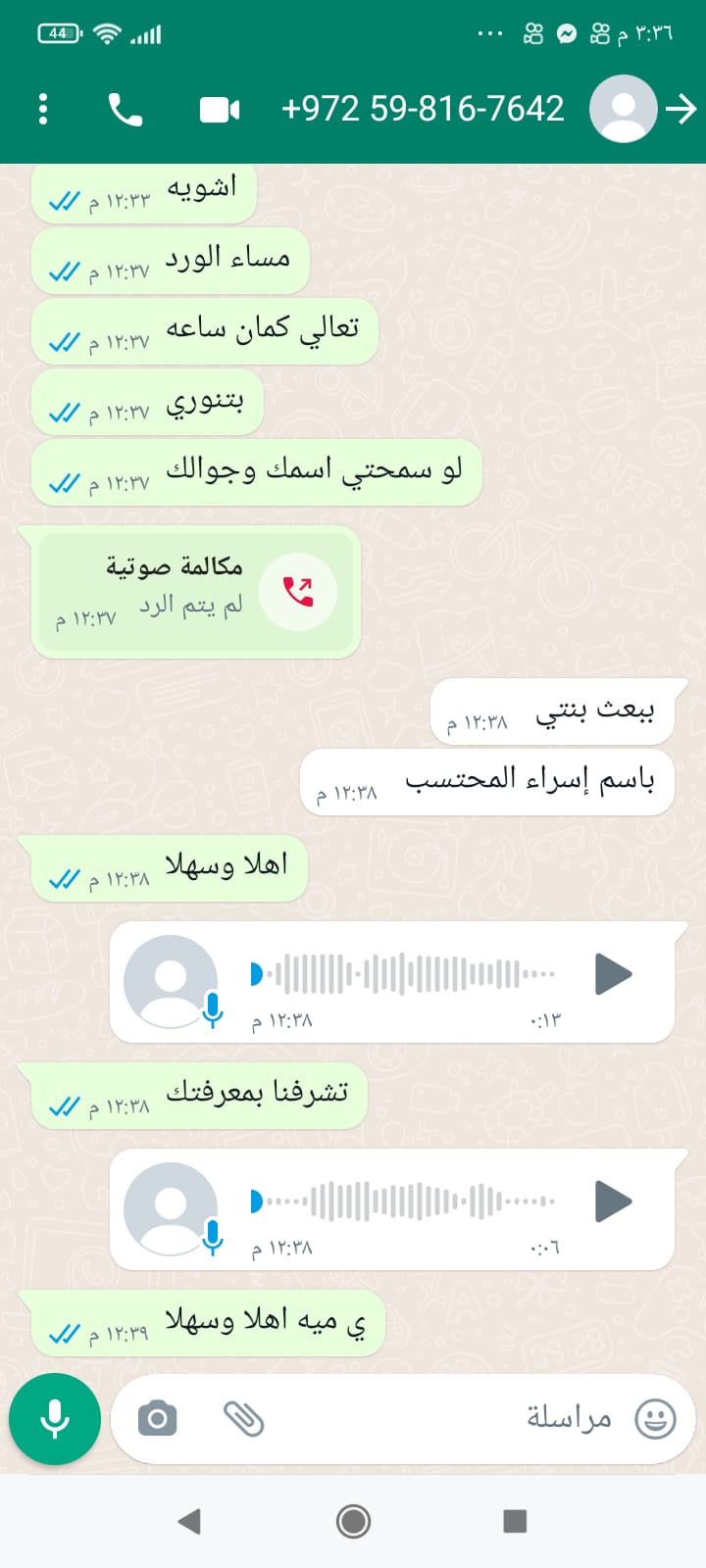The width and height of the screenshot is (706, 1568).
Task: Start a video call with the camera icon
Action: click(220, 110)
